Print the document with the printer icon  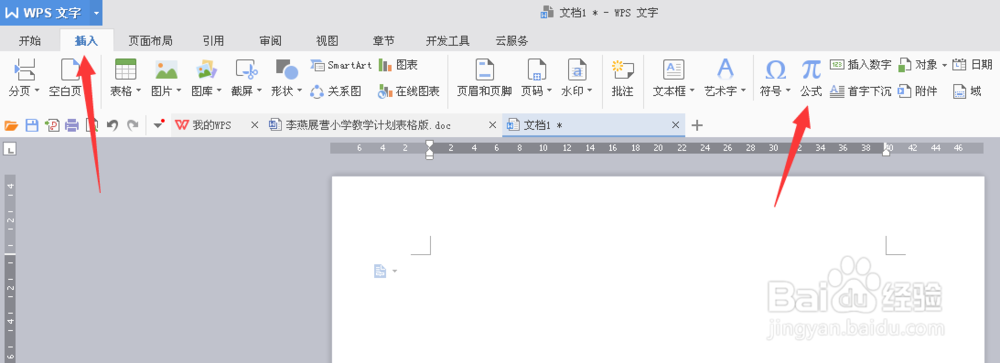[72, 126]
